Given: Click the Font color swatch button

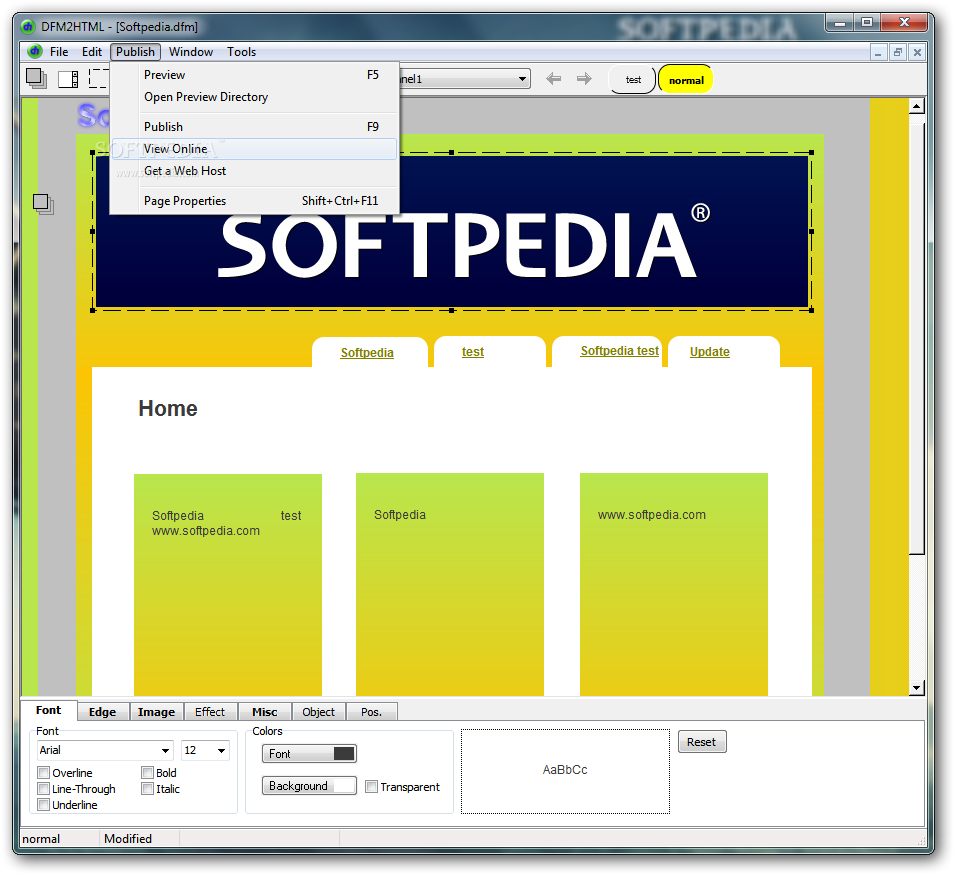Looking at the screenshot, I should click(x=309, y=754).
